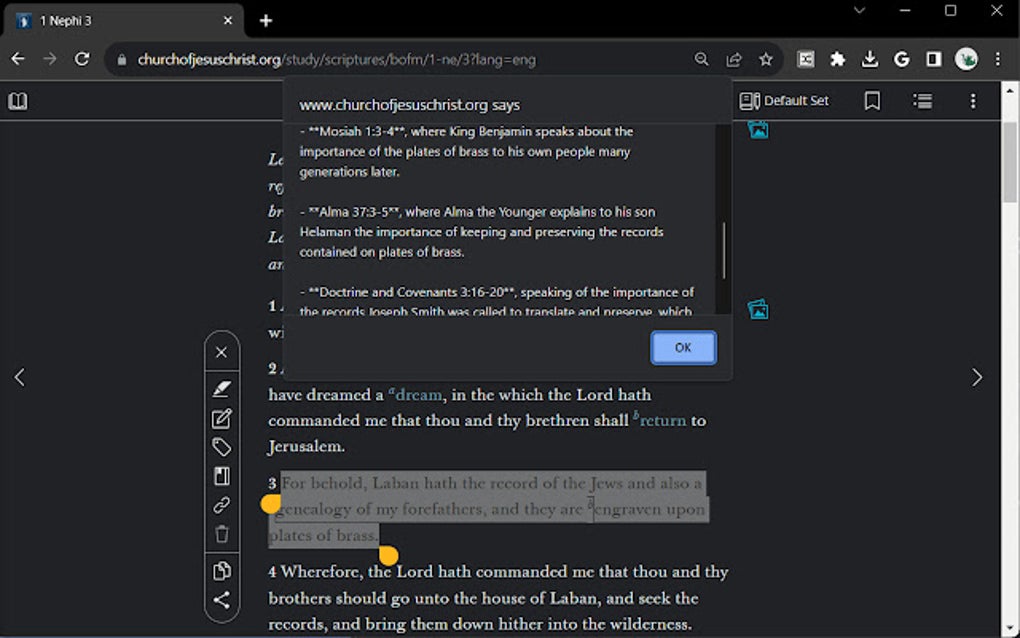
Task: Open the note editing tool
Action: (221, 418)
